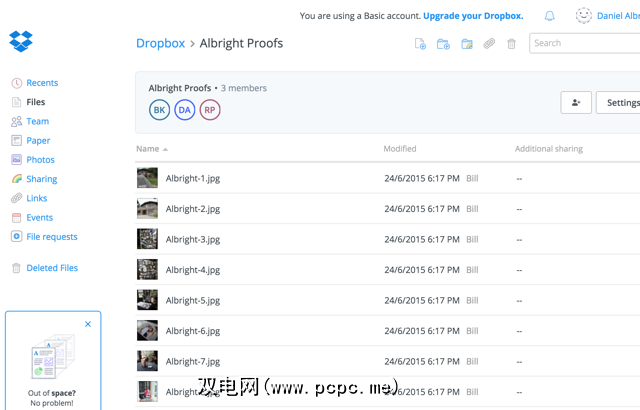640x410 pixels.
Task: Select the Albright-5.jpg file name
Action: [193, 301]
